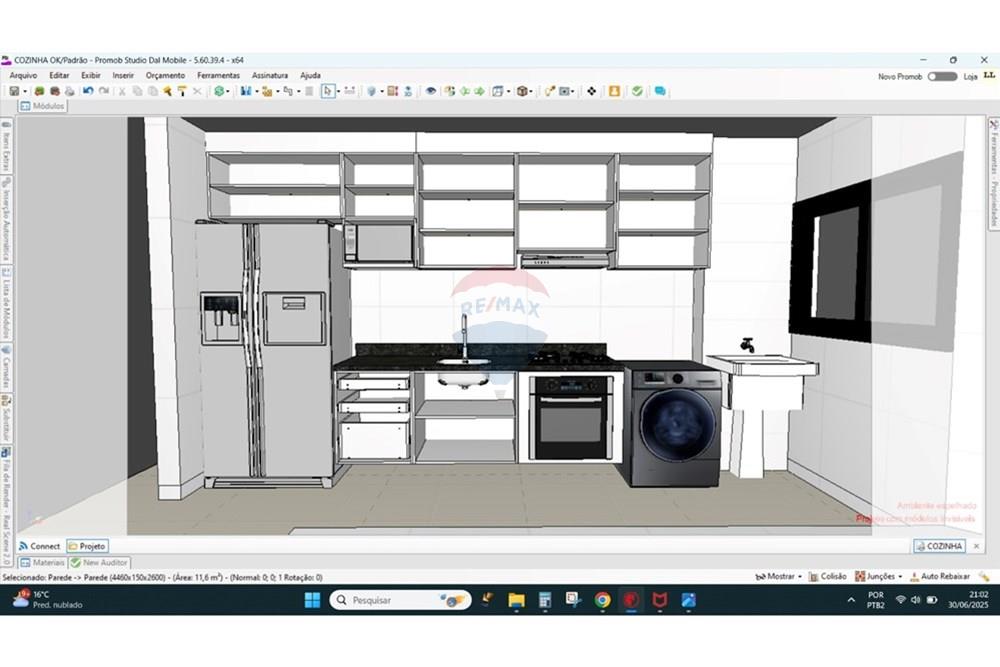Open the save button dropdown arrow
1000x667 pixels.
(25, 91)
